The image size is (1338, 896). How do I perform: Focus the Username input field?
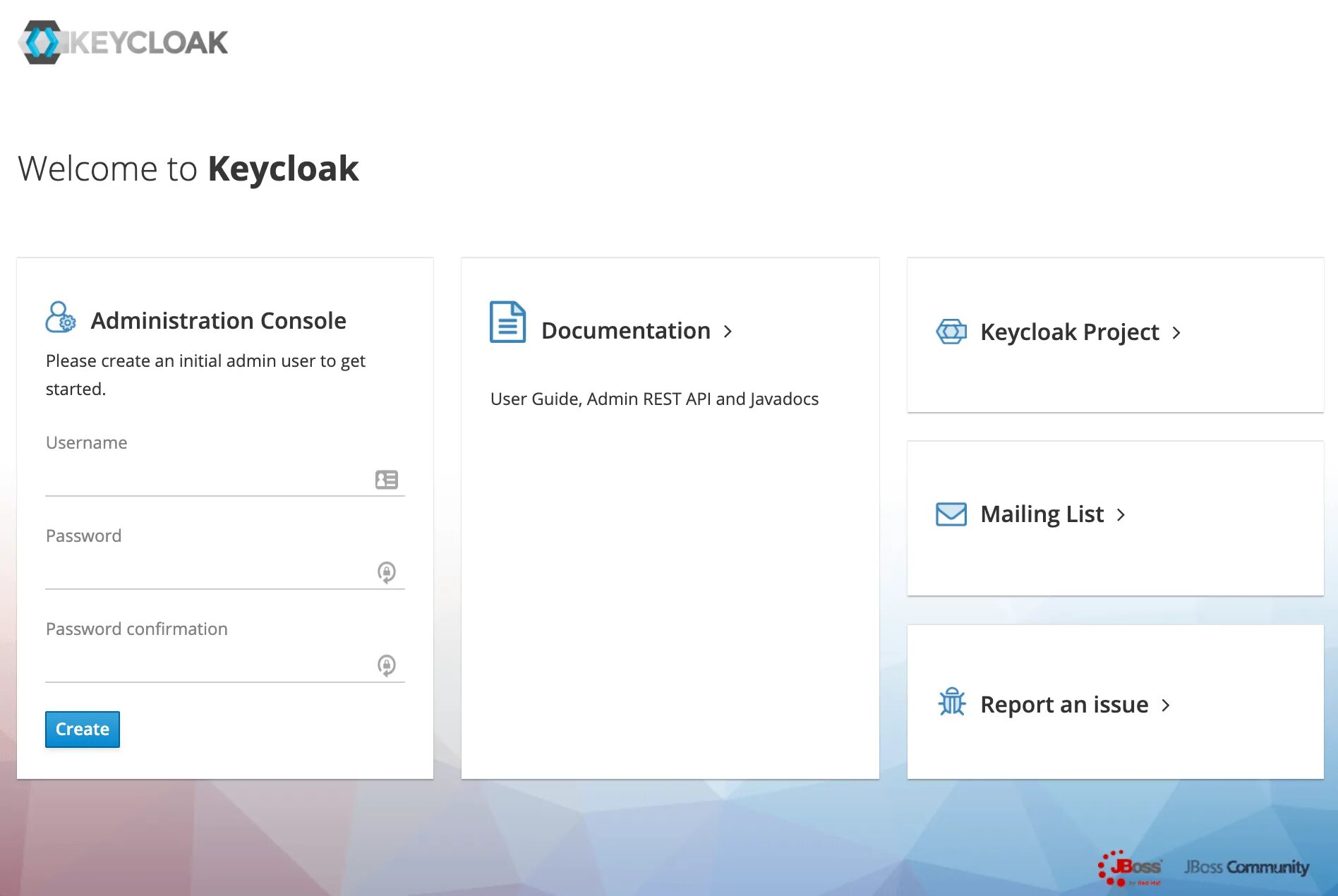pyautogui.click(x=208, y=480)
